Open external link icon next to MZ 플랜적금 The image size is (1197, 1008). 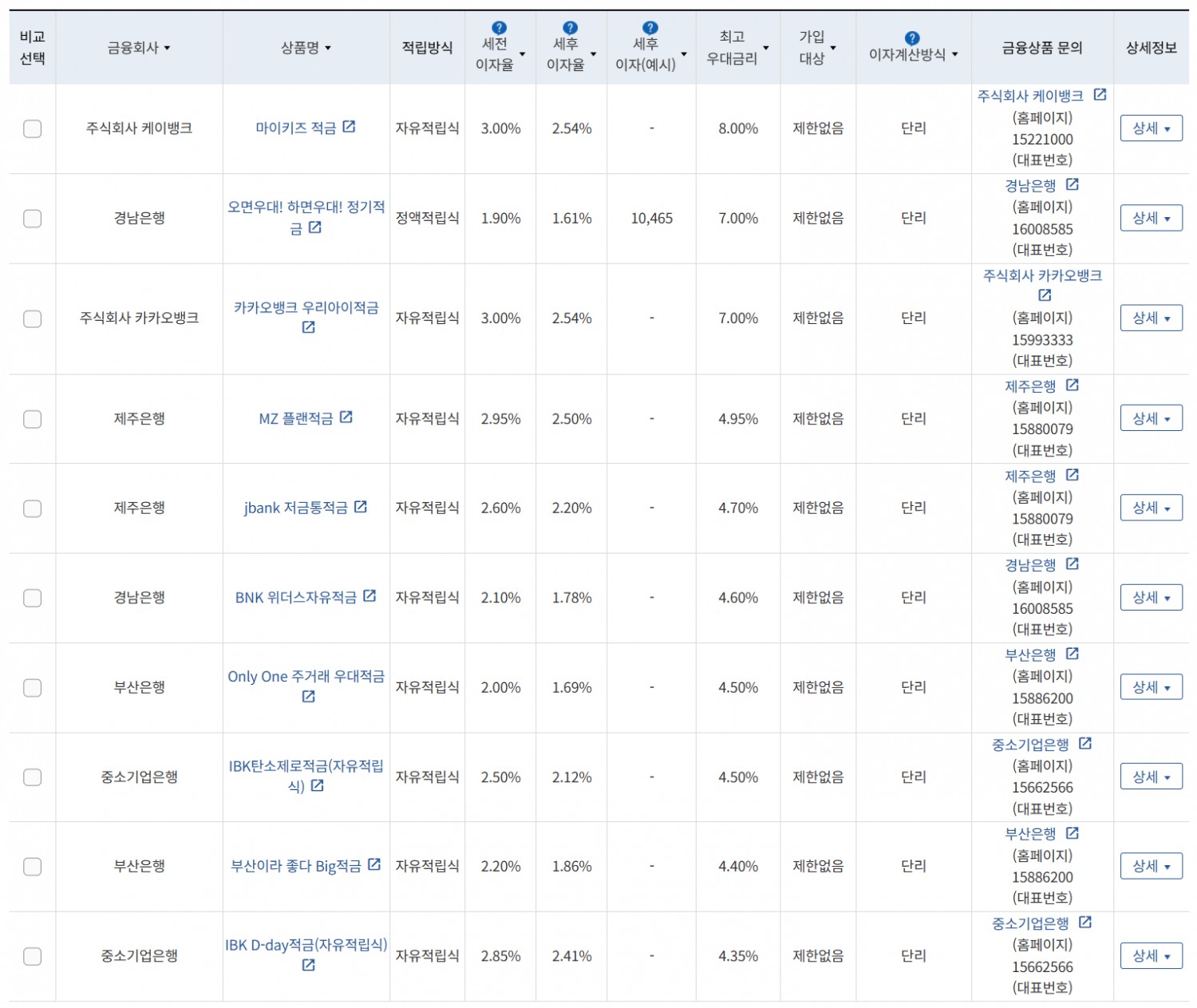click(346, 417)
